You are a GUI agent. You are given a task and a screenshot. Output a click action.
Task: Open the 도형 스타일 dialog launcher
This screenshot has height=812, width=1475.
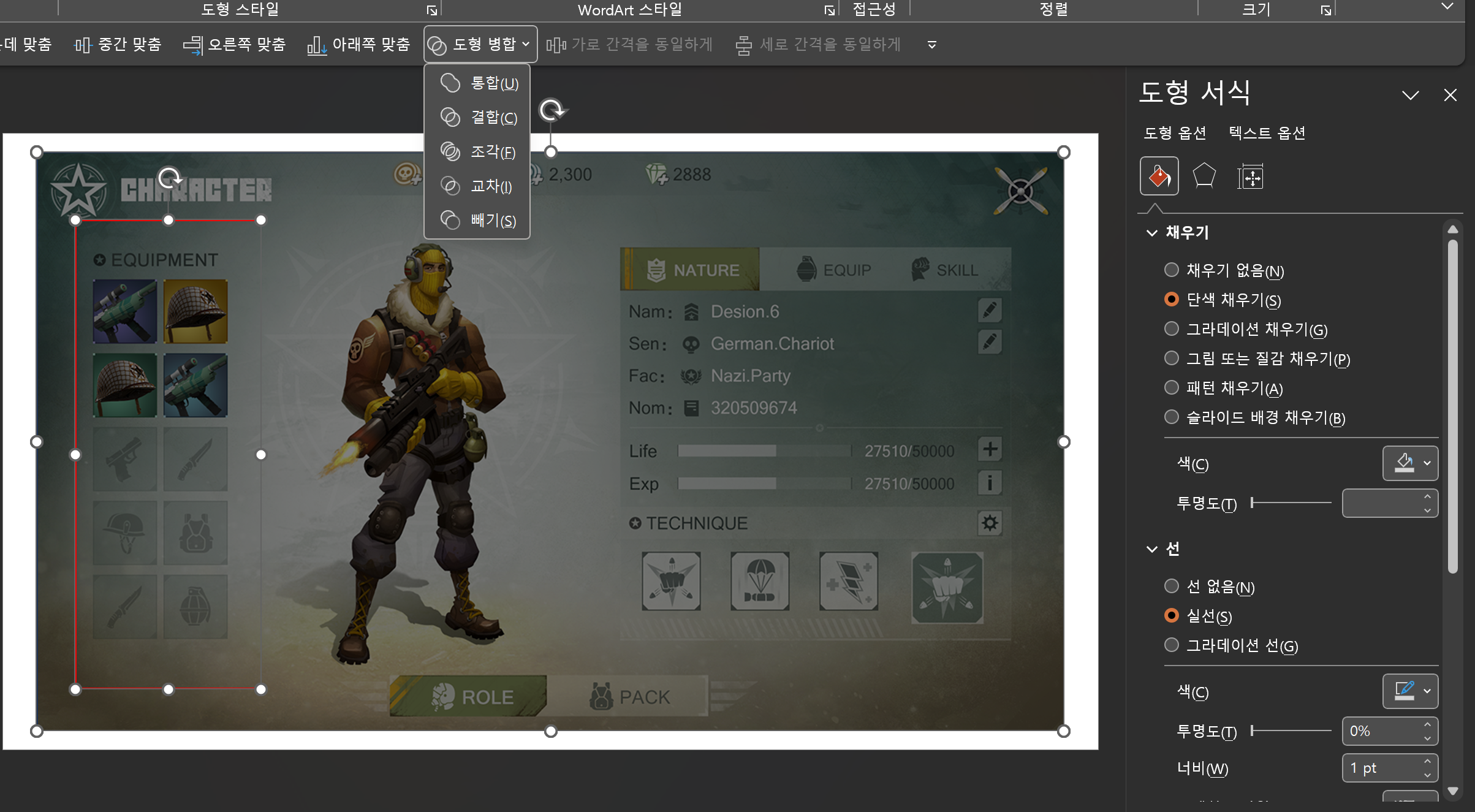432,10
